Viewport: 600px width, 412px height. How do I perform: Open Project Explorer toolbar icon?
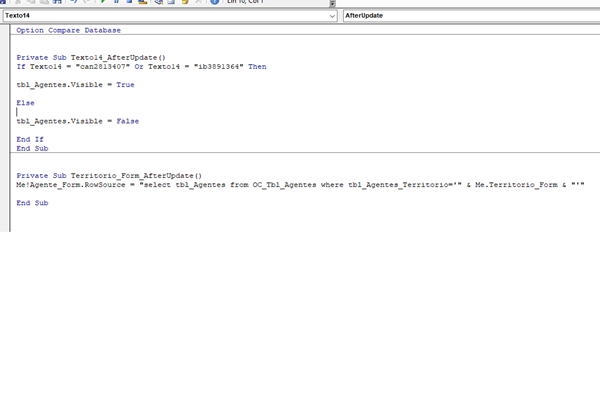click(x=159, y=1)
